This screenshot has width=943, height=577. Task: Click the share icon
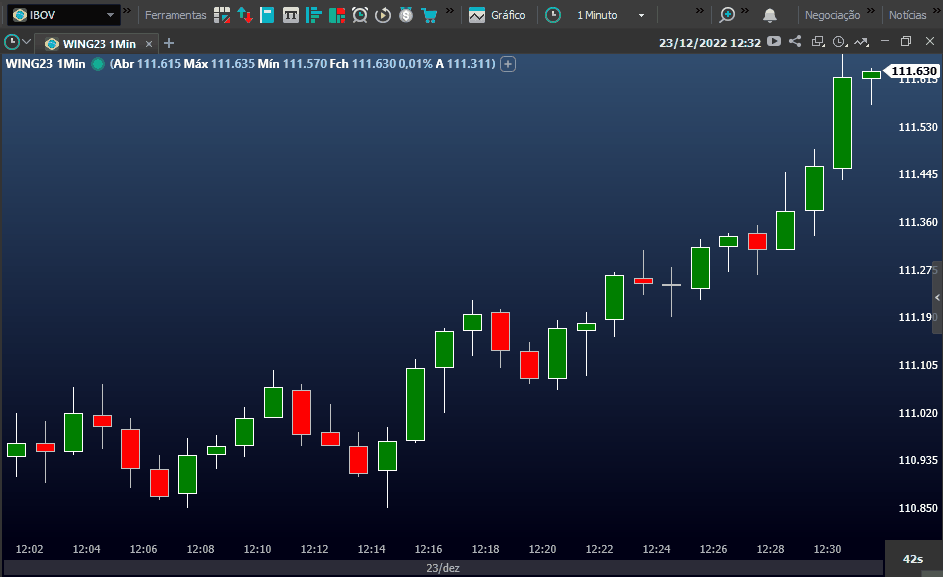(795, 41)
